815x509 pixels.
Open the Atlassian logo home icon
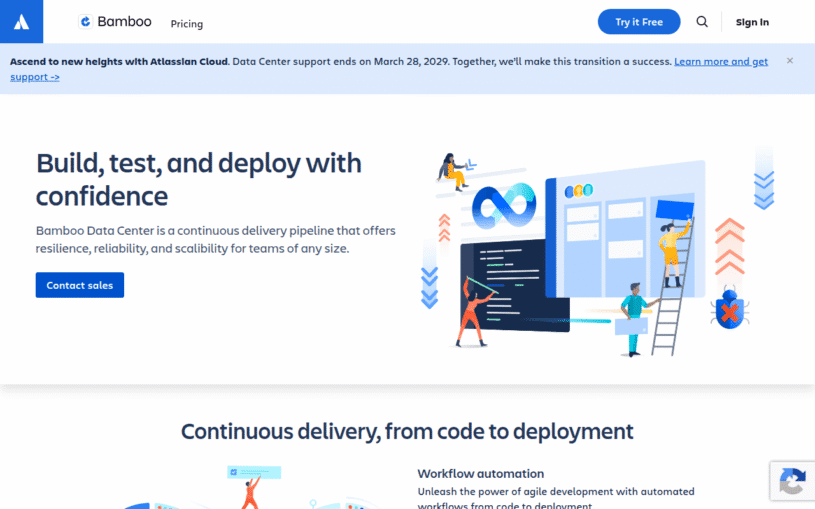pyautogui.click(x=21, y=21)
